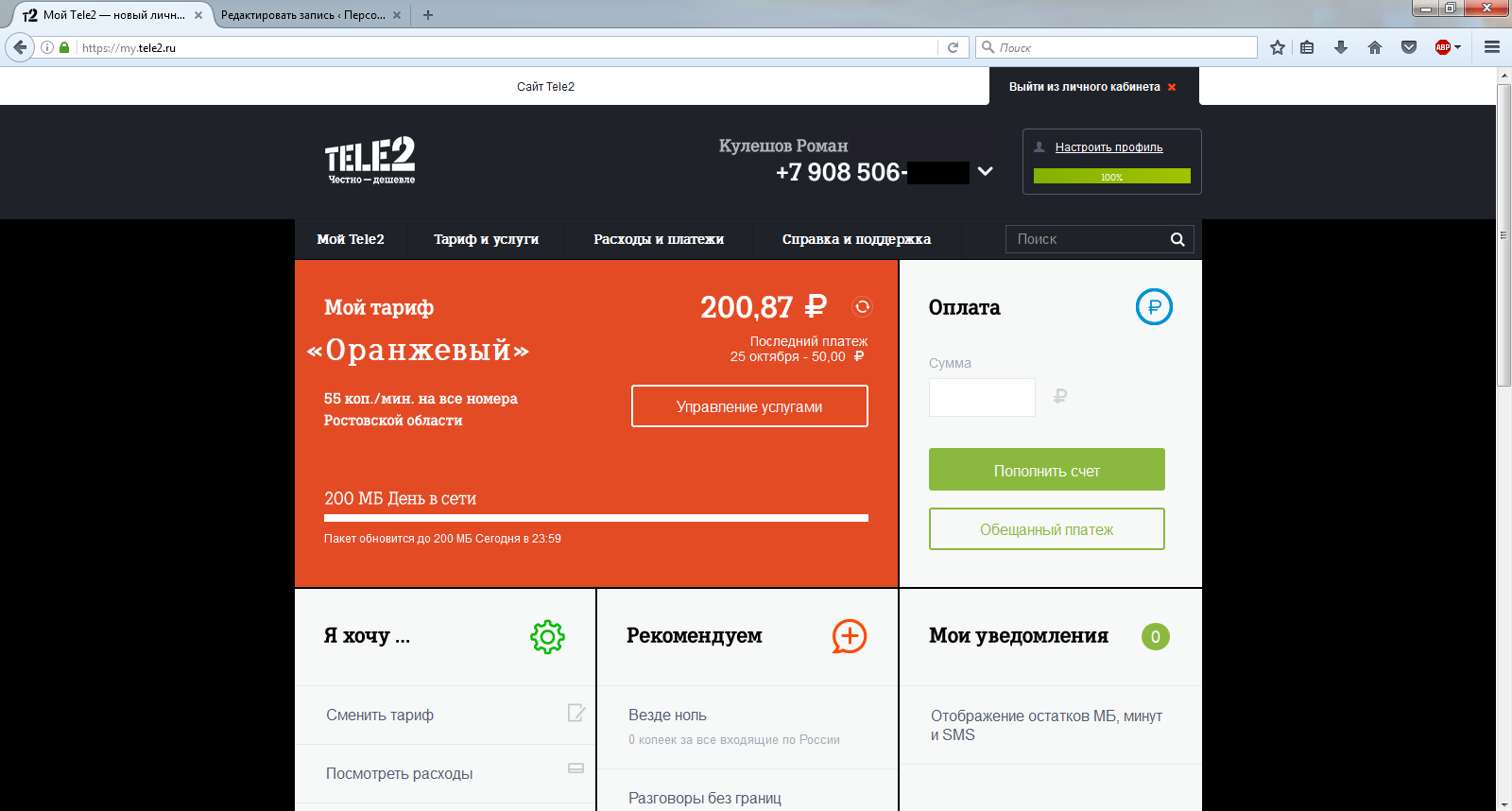Screen dimensions: 1512x811
Task: Click the Сменить тариф link
Action: point(380,716)
